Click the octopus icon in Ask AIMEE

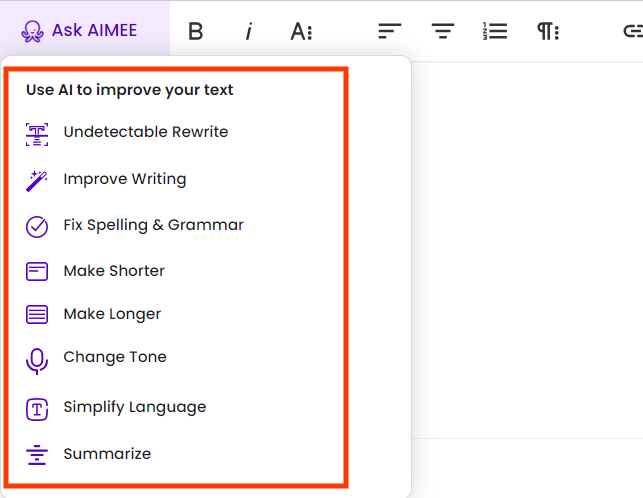click(x=32, y=31)
